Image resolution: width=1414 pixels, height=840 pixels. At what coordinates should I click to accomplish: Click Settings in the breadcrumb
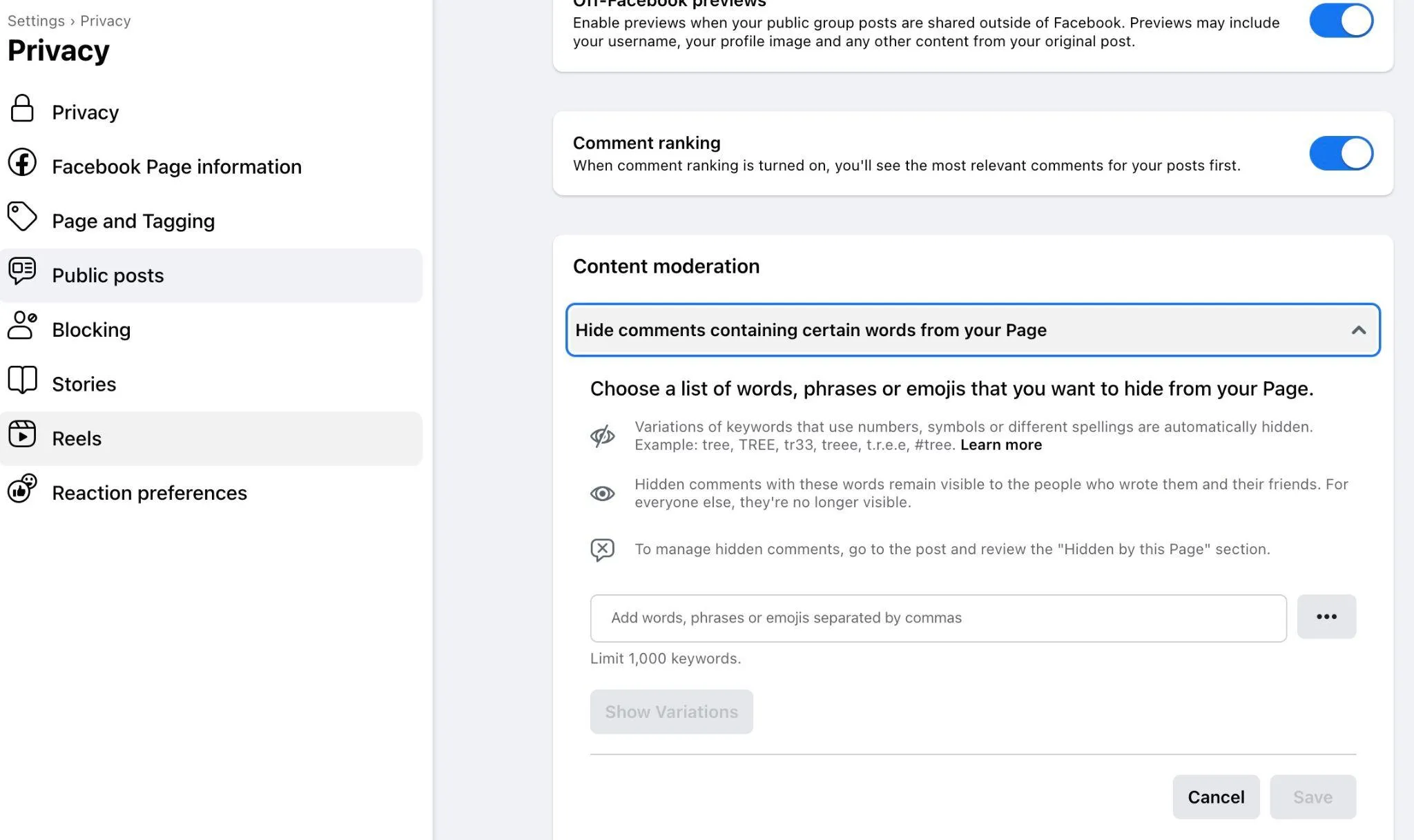(36, 21)
